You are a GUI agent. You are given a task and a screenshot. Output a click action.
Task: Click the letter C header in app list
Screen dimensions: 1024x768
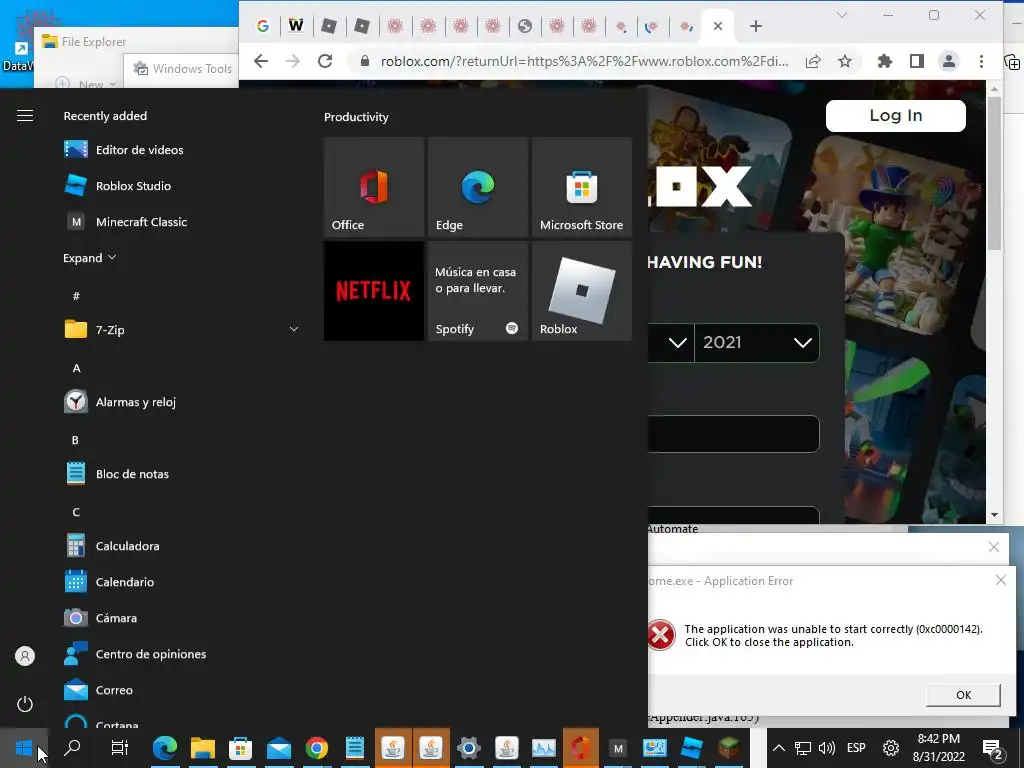point(76,512)
